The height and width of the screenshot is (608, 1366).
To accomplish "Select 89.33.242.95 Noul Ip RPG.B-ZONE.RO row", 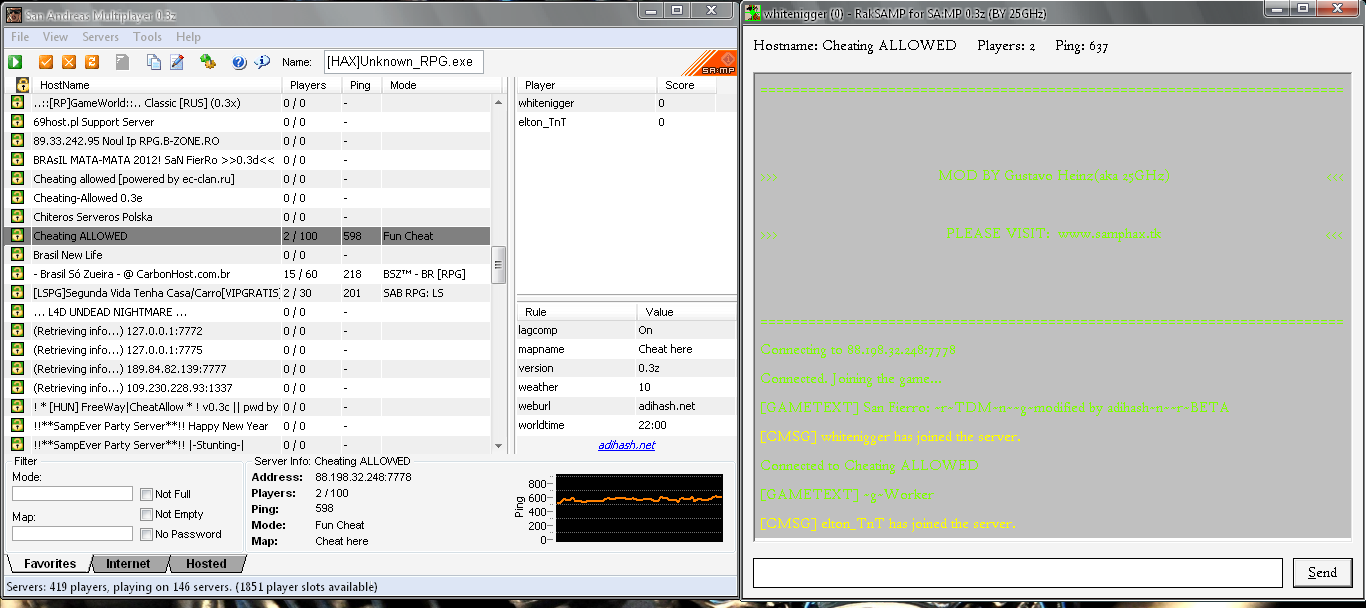I will click(250, 141).
